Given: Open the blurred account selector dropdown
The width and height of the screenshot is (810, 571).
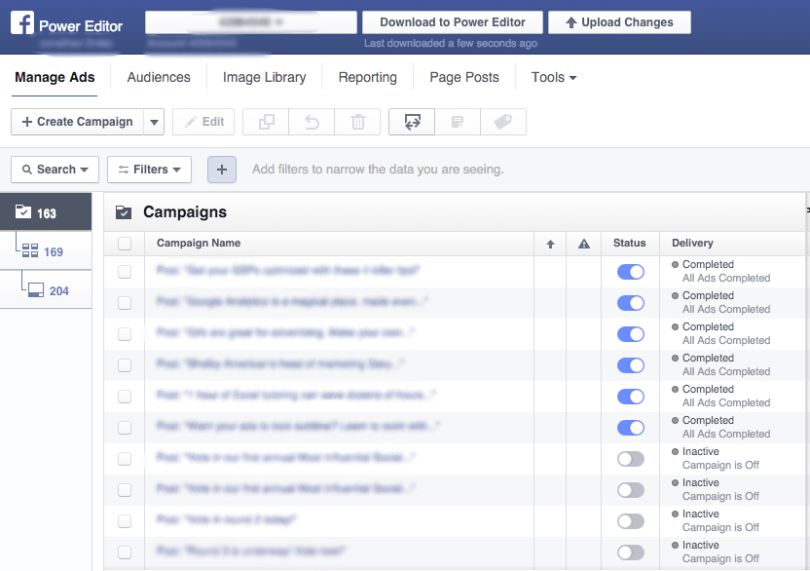Looking at the screenshot, I should [251, 22].
